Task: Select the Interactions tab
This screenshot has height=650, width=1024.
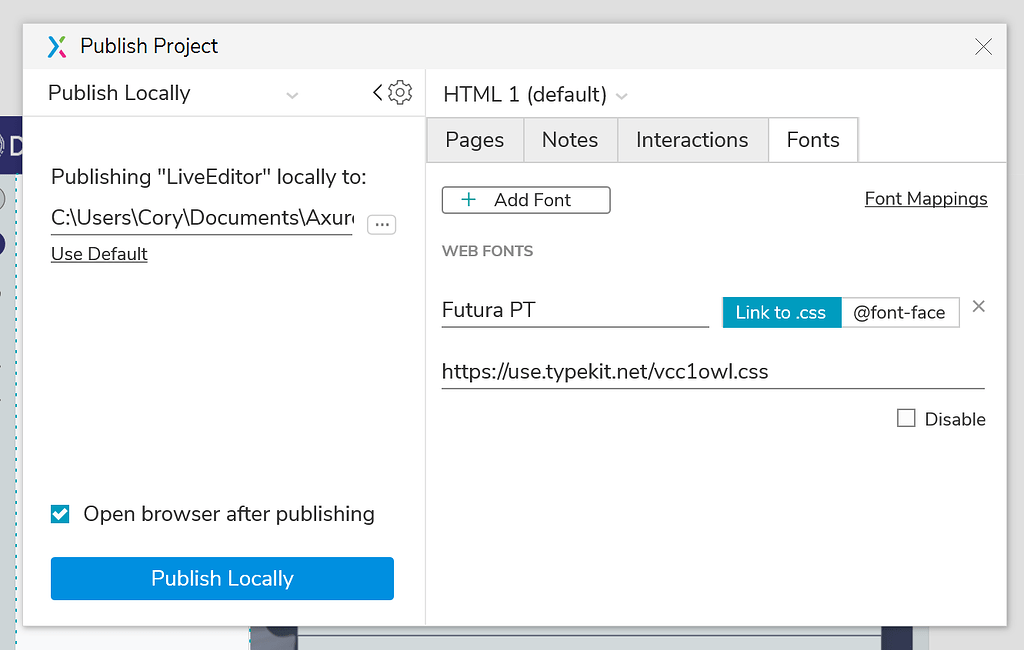Action: 692,140
